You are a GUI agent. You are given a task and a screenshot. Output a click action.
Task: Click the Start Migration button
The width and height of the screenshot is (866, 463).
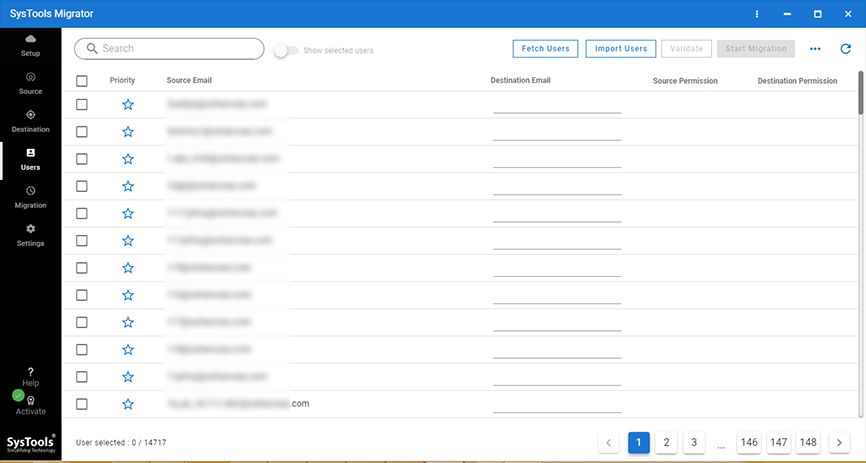756,49
